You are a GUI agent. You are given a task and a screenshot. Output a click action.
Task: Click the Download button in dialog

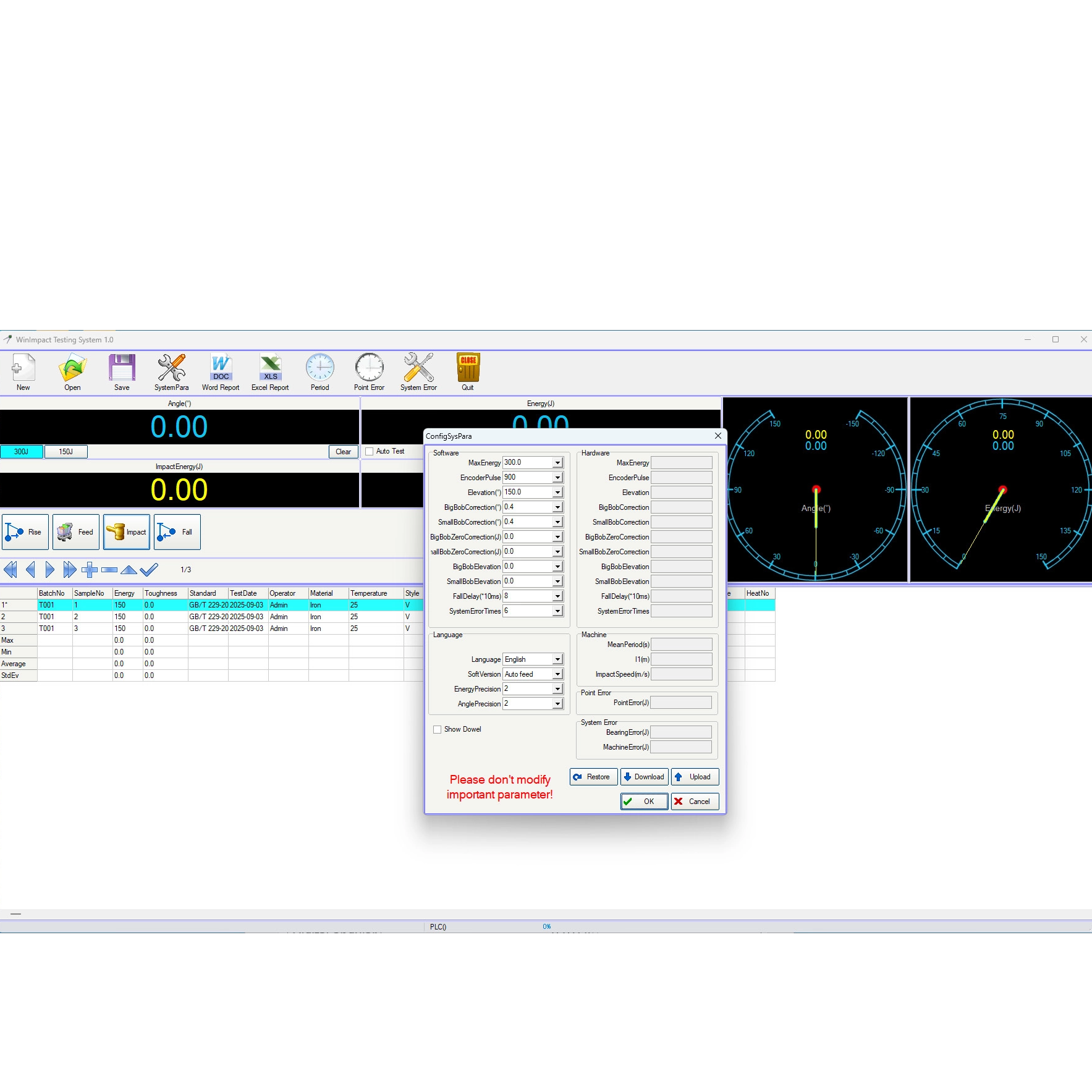pyautogui.click(x=644, y=777)
